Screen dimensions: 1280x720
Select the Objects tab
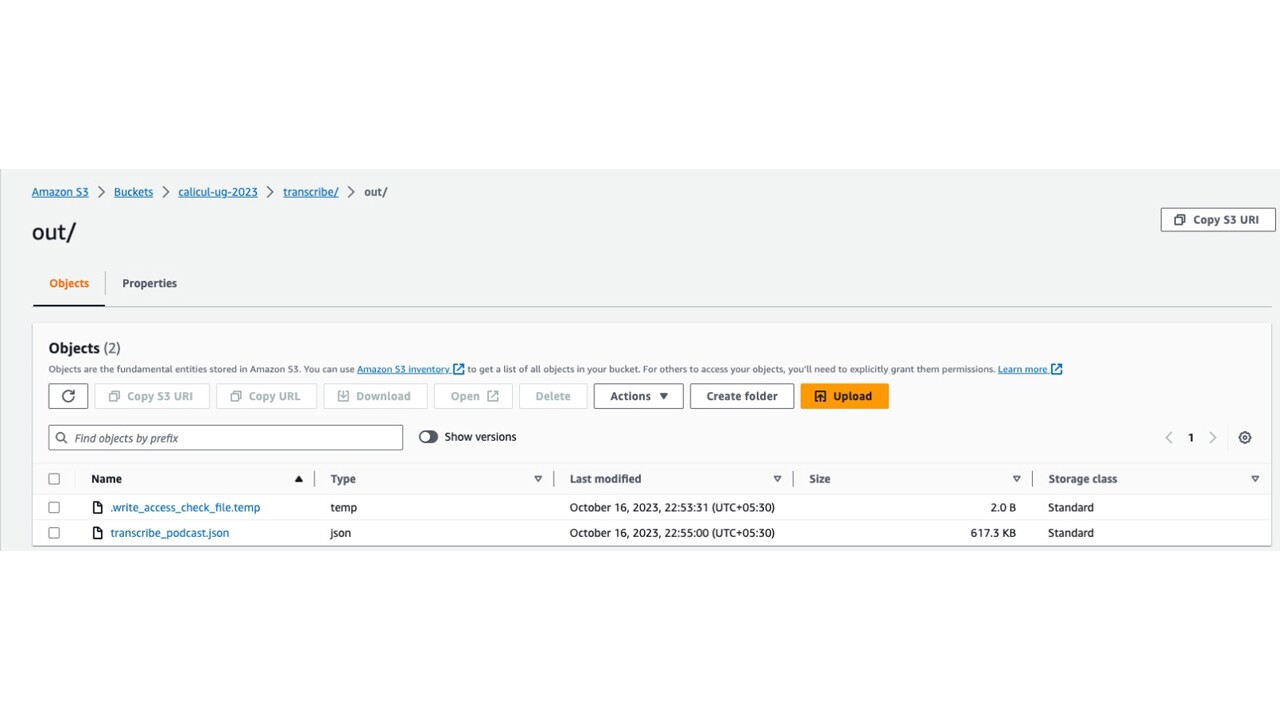click(69, 284)
